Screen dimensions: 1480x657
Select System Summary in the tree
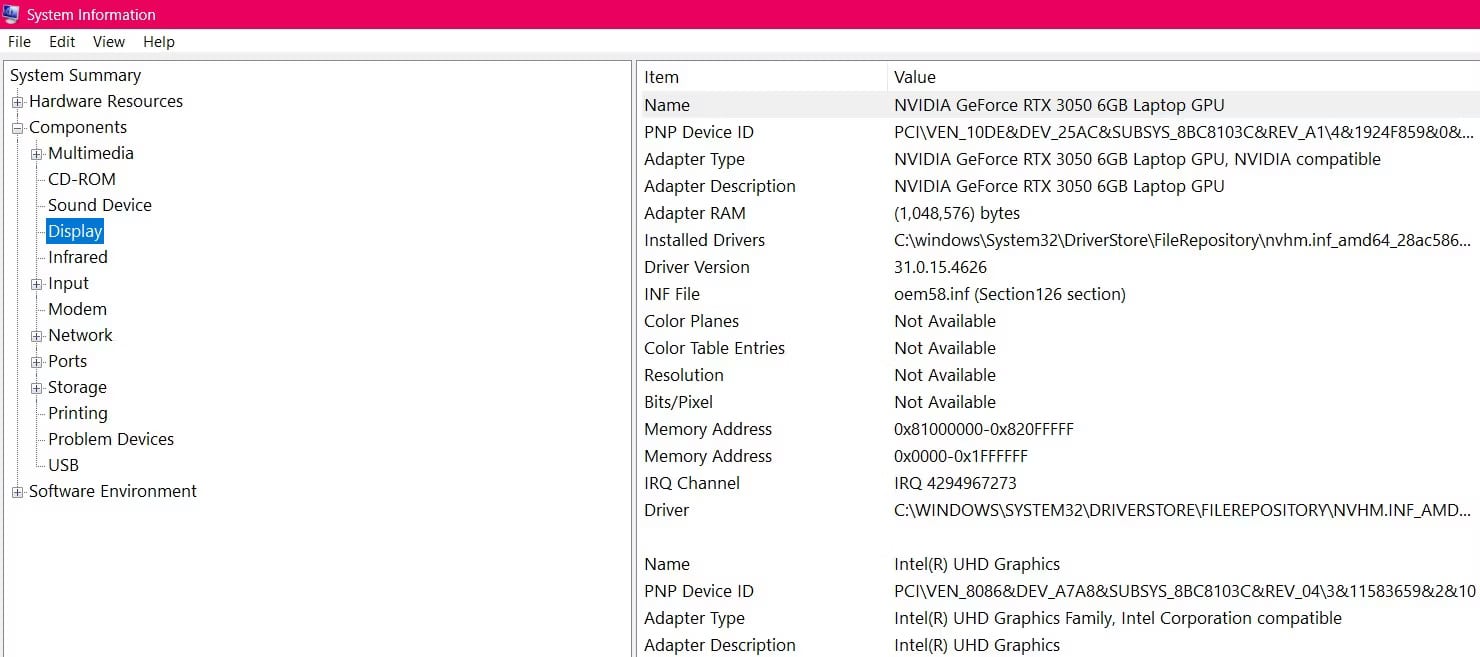click(75, 75)
